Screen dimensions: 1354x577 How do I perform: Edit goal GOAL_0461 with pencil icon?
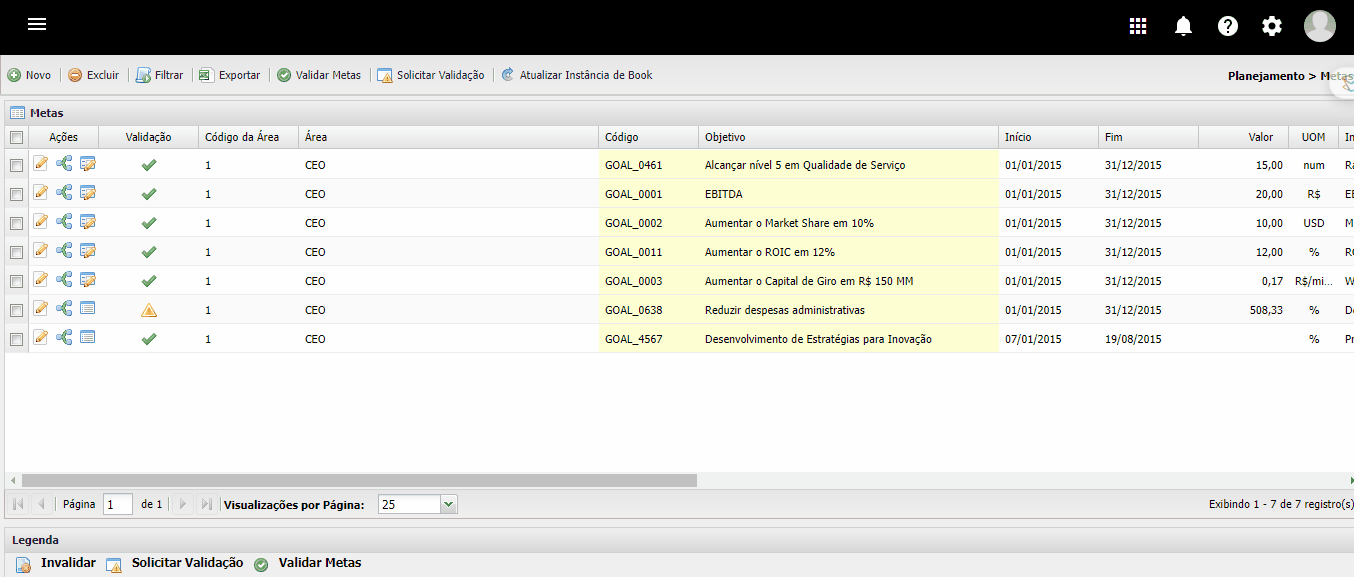tap(41, 164)
